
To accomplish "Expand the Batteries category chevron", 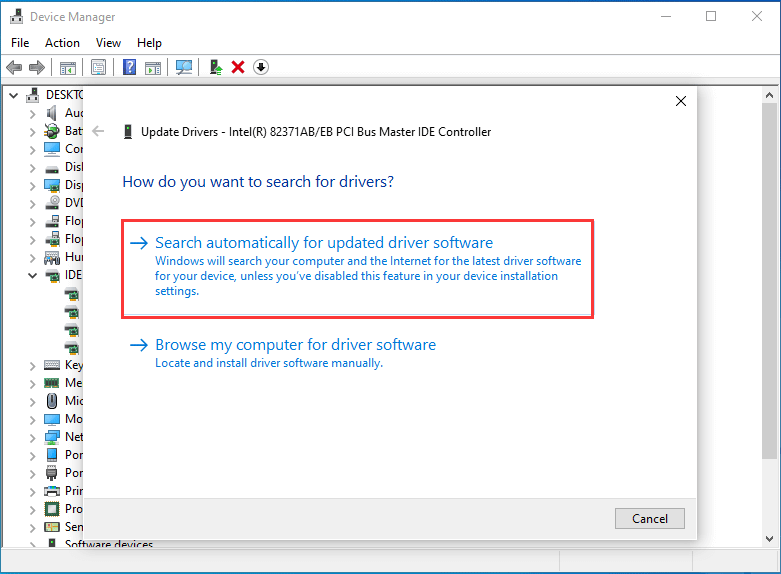I will (33, 132).
